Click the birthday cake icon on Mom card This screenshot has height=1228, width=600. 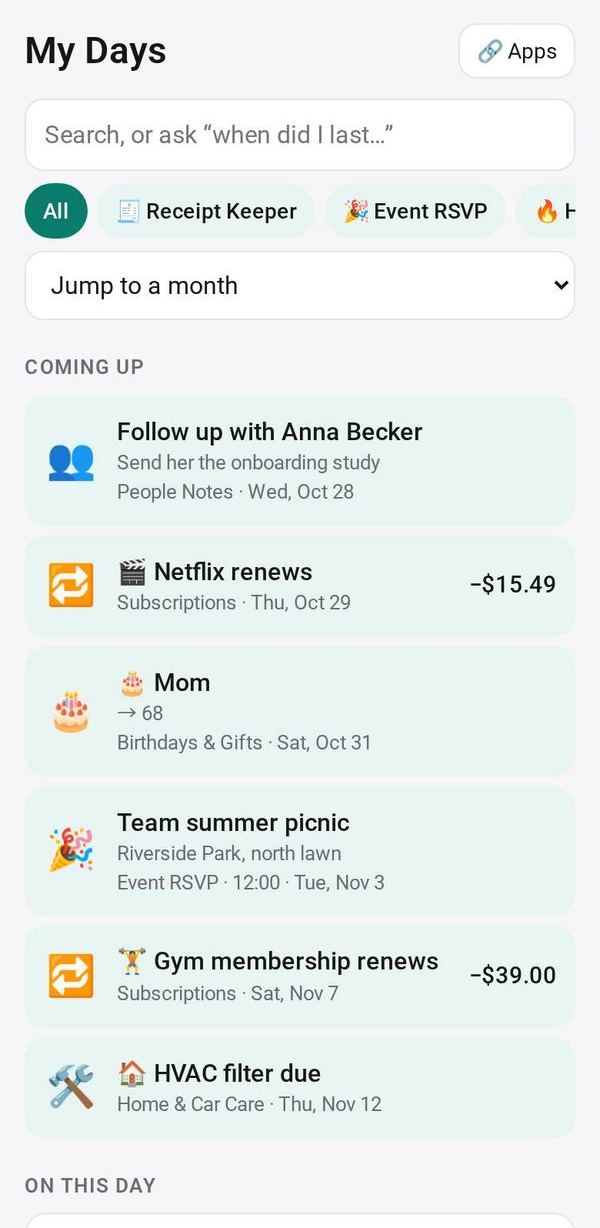[71, 712]
